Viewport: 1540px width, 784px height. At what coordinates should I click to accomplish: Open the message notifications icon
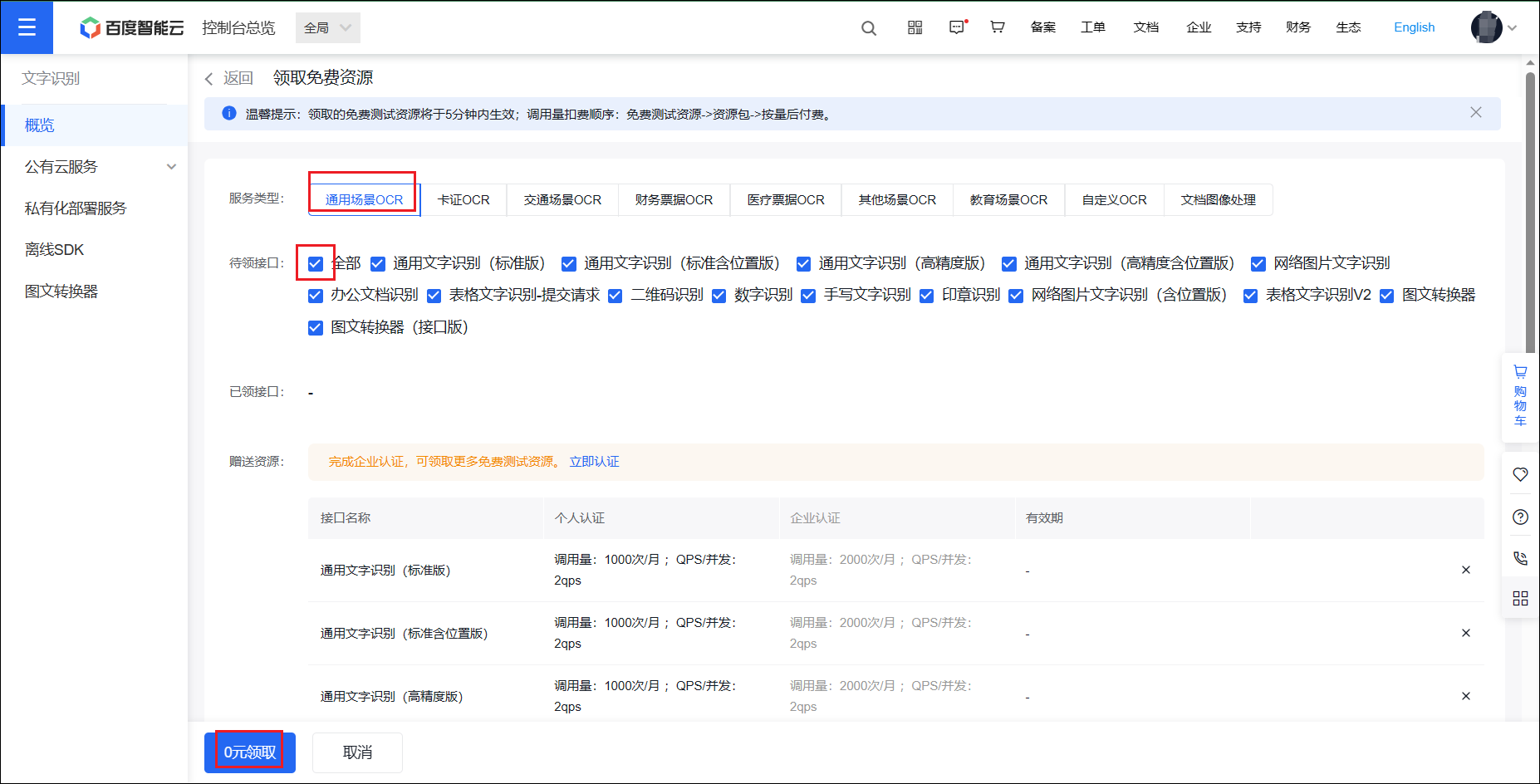957,27
